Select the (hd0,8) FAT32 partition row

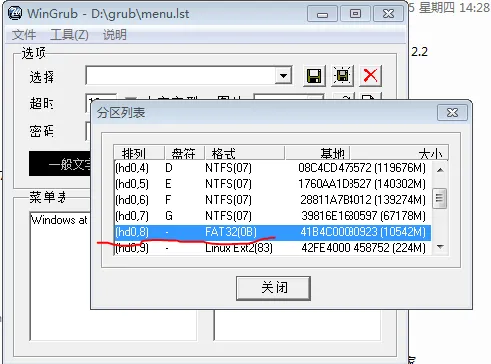click(273, 232)
